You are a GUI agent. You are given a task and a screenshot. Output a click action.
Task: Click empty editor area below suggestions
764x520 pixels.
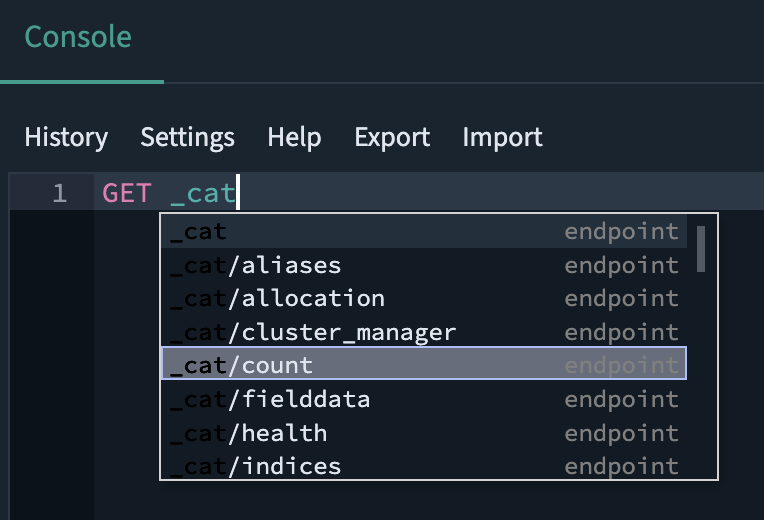(429, 501)
